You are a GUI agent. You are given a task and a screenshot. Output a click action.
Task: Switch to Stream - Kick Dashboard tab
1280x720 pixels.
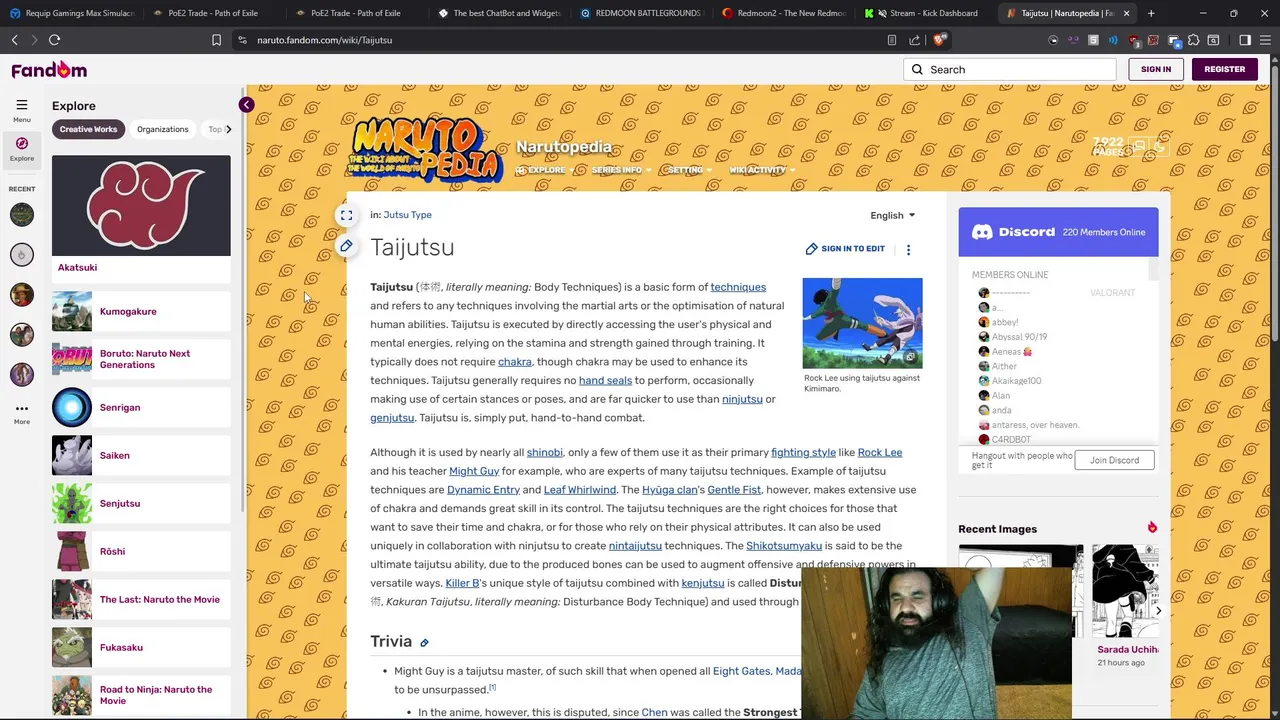point(925,13)
